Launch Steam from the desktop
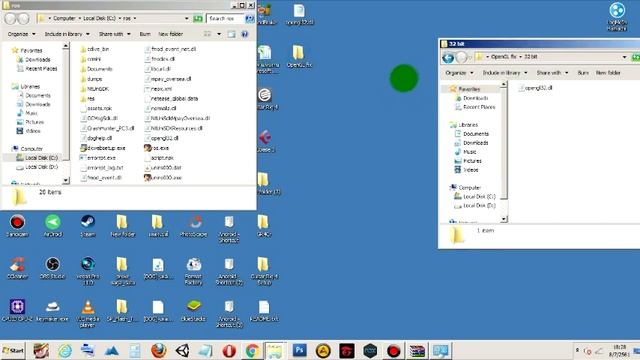The image size is (640, 360). coord(88,226)
